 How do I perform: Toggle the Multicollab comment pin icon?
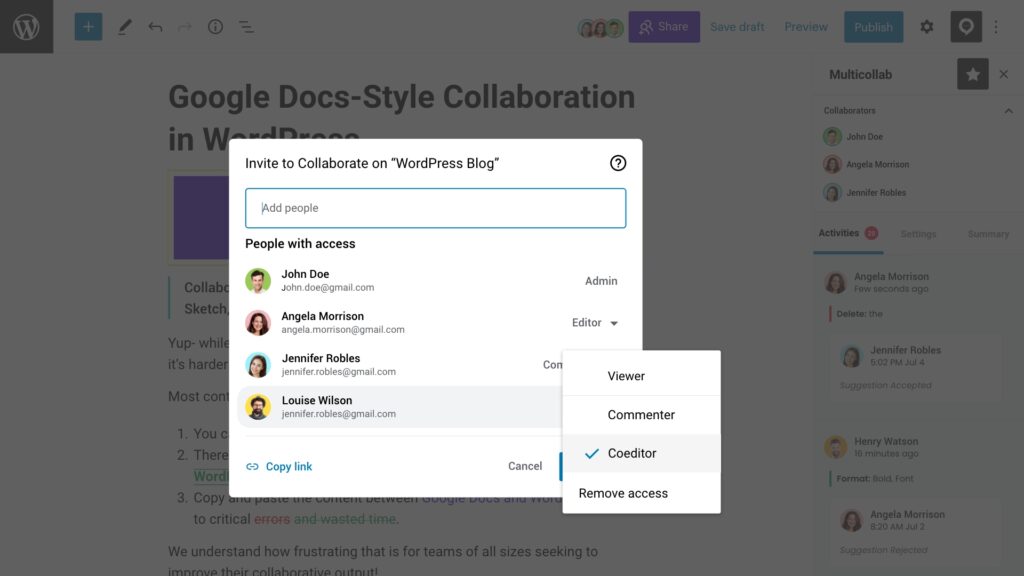point(966,27)
